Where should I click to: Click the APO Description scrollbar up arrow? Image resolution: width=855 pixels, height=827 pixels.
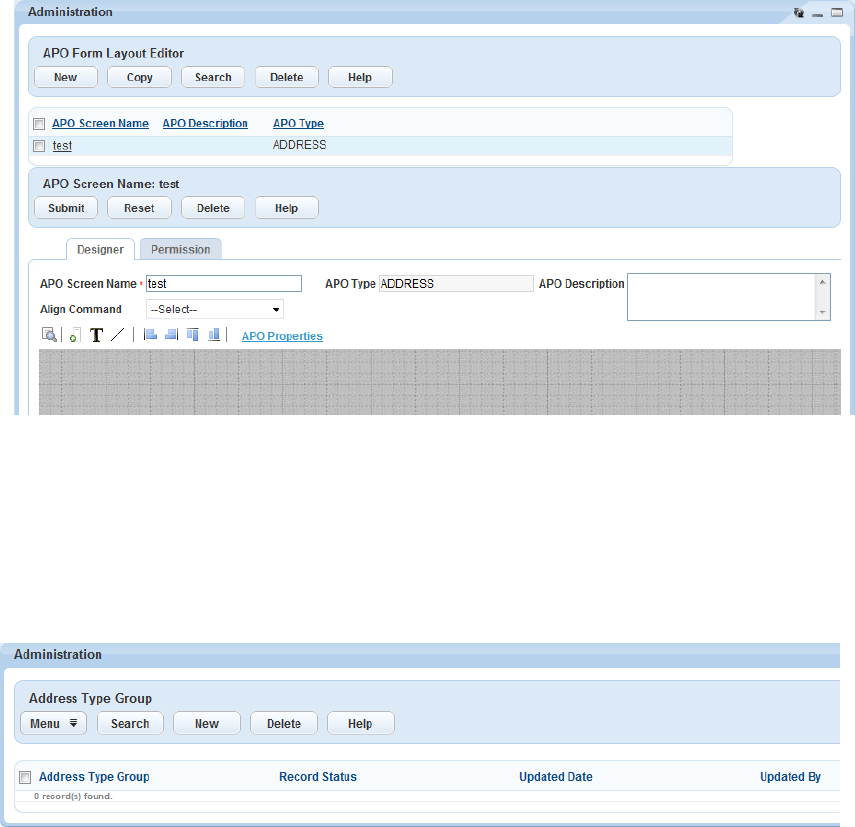823,281
